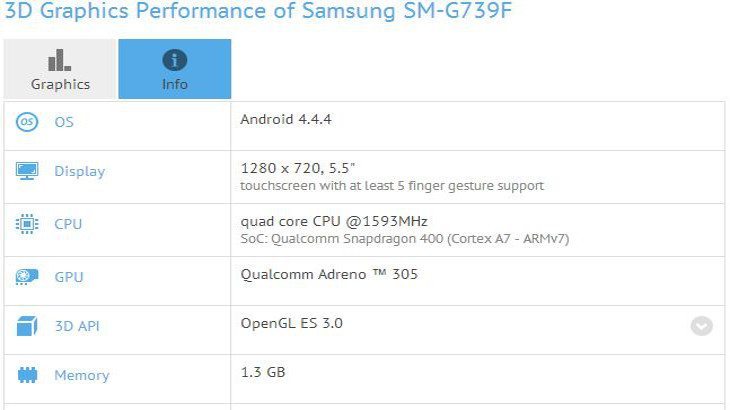The width and height of the screenshot is (730, 410).
Task: Click the CPU chip icon
Action: point(27,224)
